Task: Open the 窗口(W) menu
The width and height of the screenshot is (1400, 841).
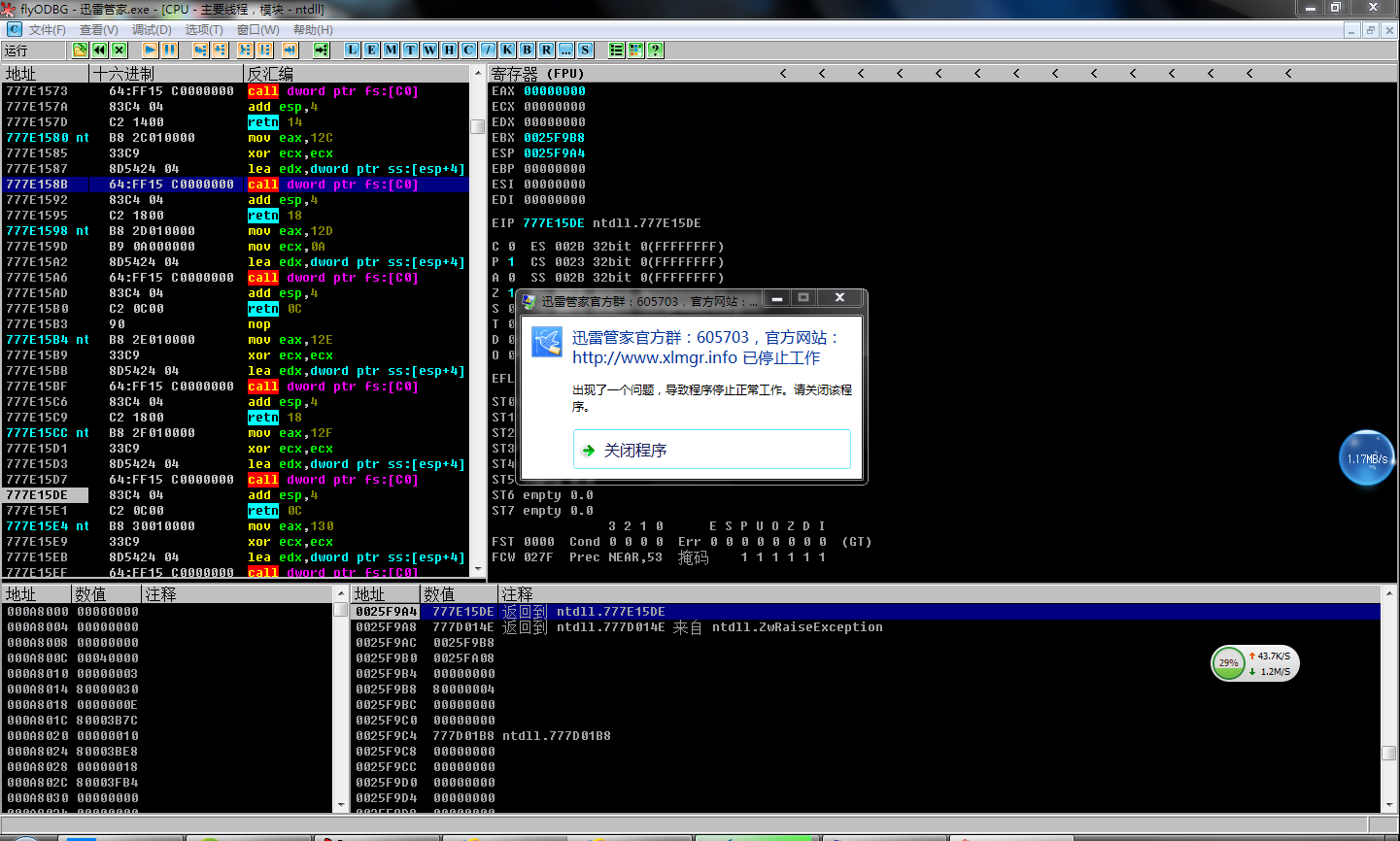Action: pyautogui.click(x=258, y=30)
